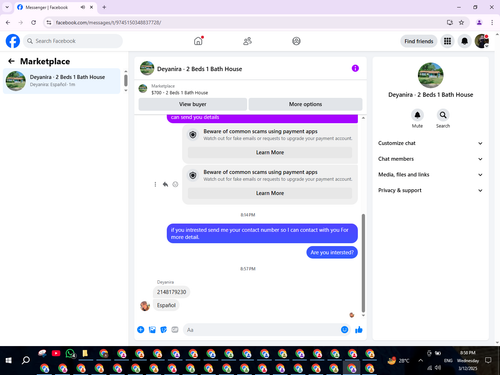Open the tab search dropdown arrow
Image resolution: width=500 pixels, height=375 pixels.
click(7, 7)
